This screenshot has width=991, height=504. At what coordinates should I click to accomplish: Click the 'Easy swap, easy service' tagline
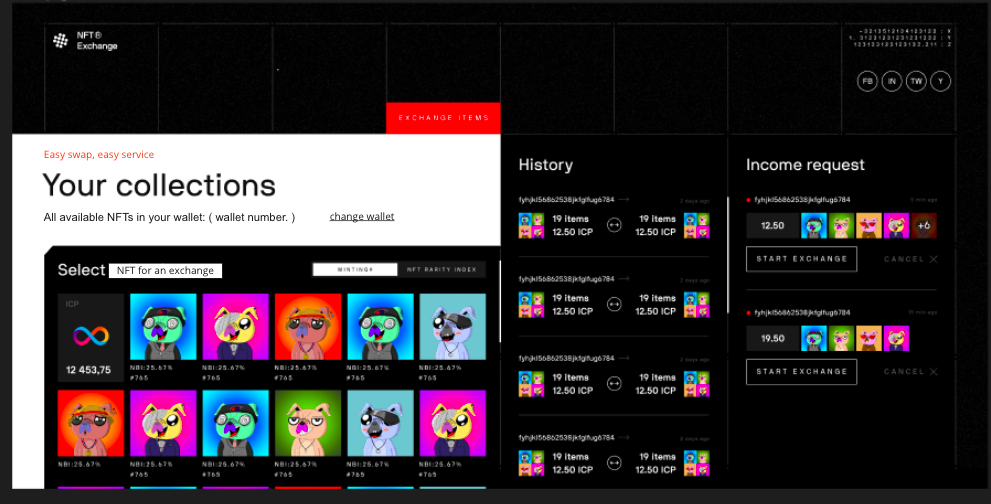pyautogui.click(x=99, y=154)
